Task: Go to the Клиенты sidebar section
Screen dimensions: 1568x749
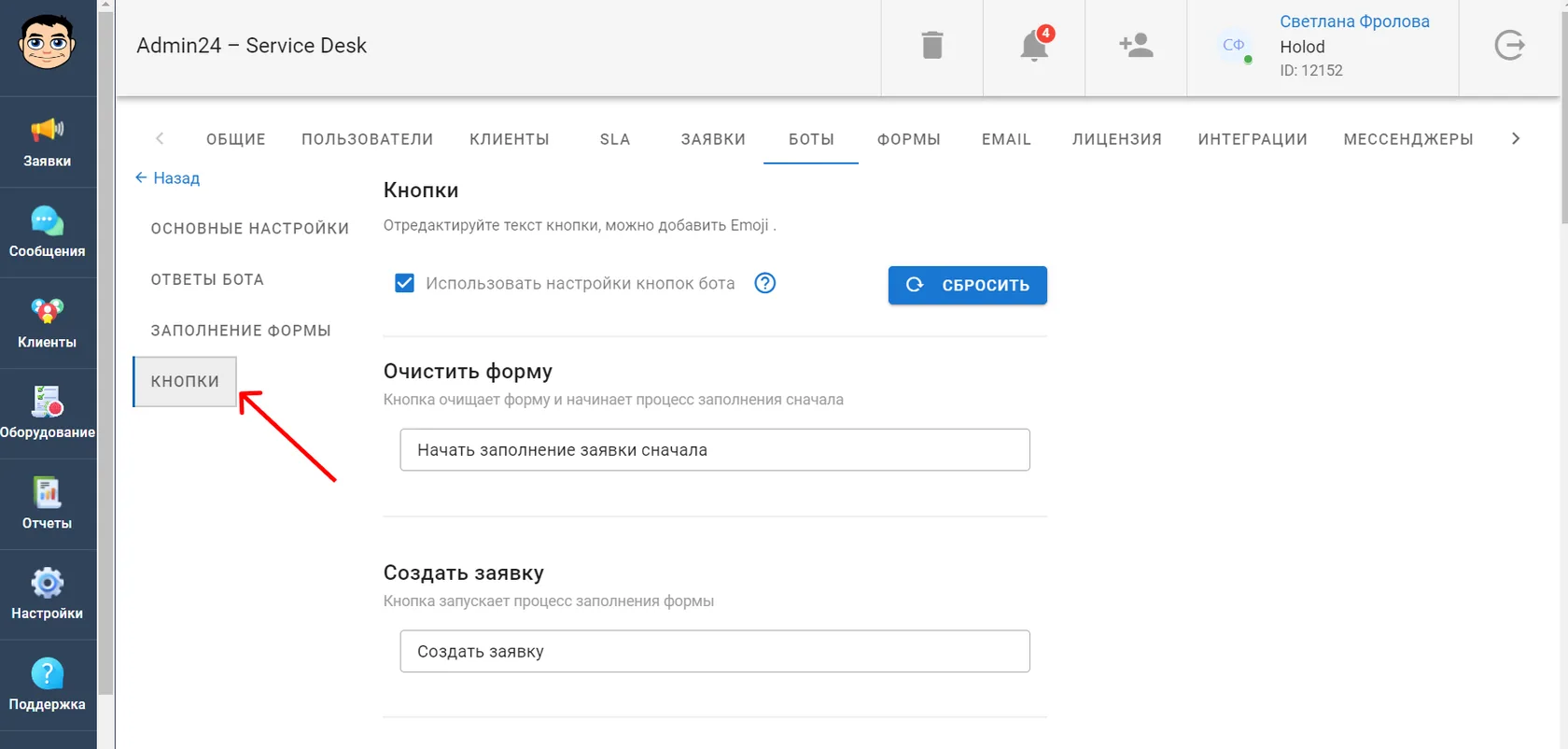Action: coord(47,323)
